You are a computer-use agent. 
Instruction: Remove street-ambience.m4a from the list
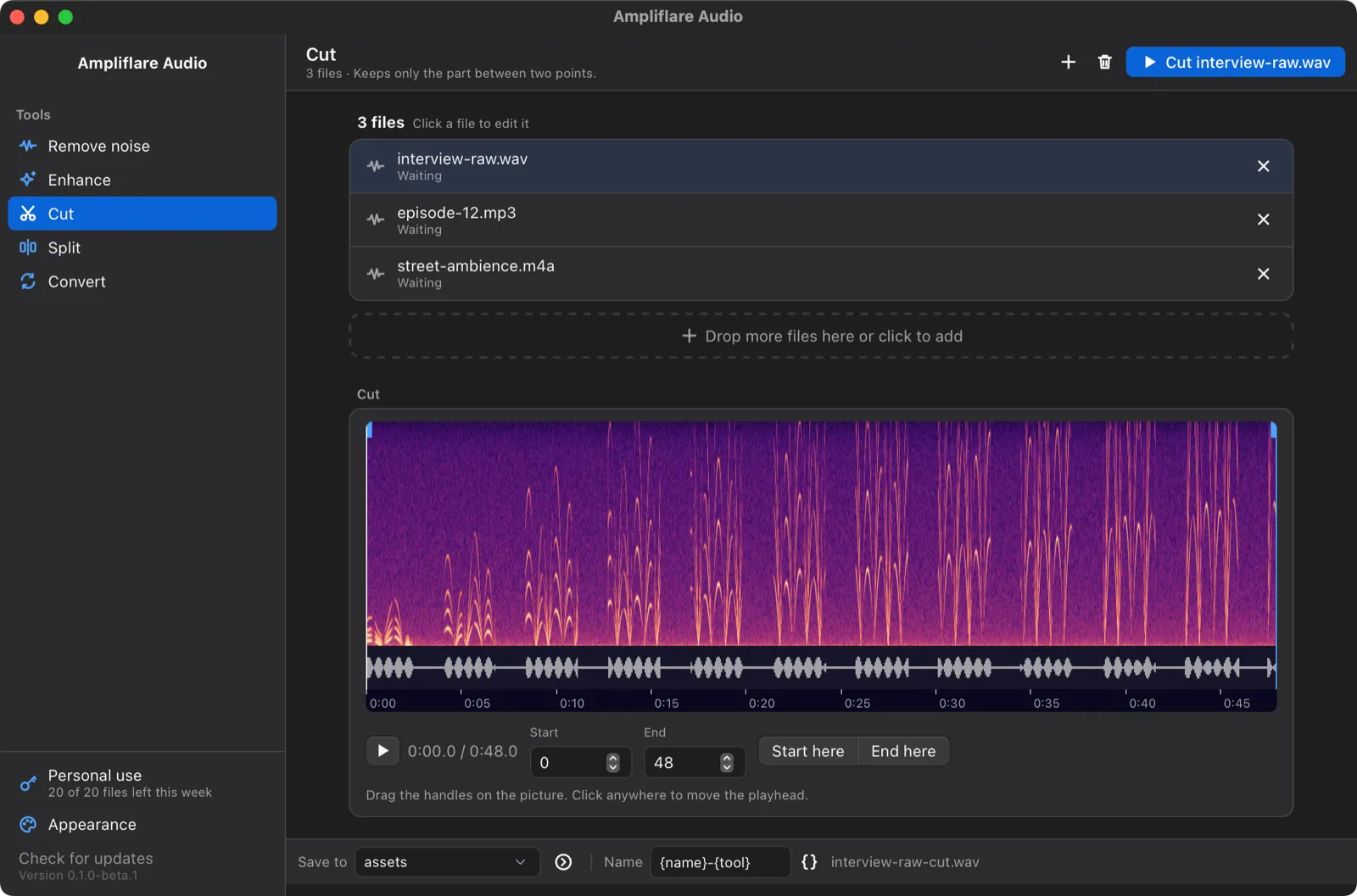pyautogui.click(x=1263, y=274)
